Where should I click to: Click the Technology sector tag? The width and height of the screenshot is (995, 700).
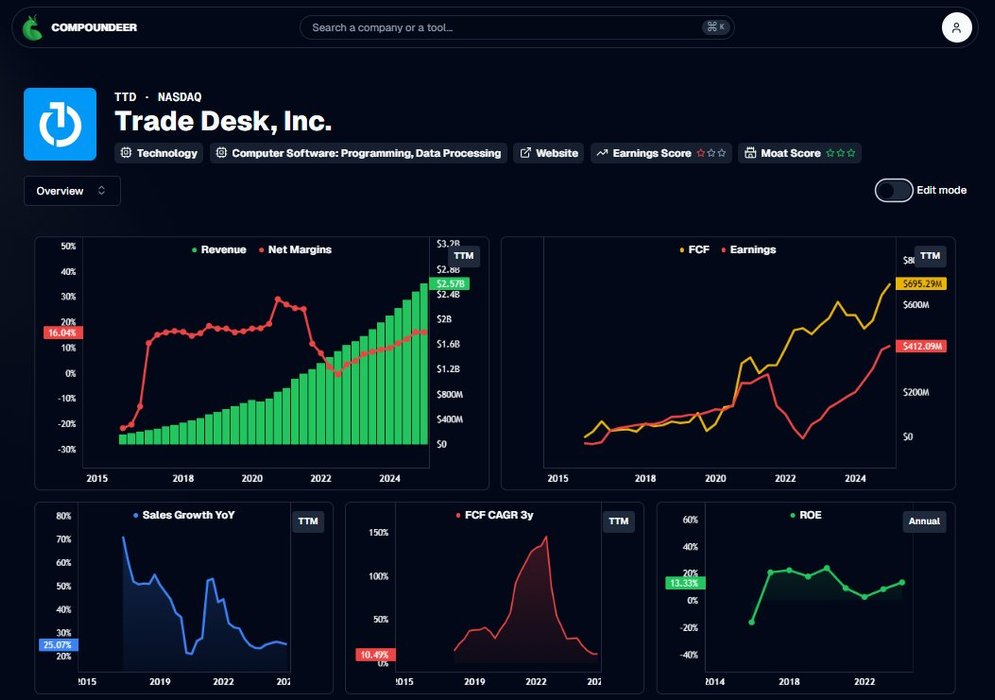pyautogui.click(x=159, y=153)
